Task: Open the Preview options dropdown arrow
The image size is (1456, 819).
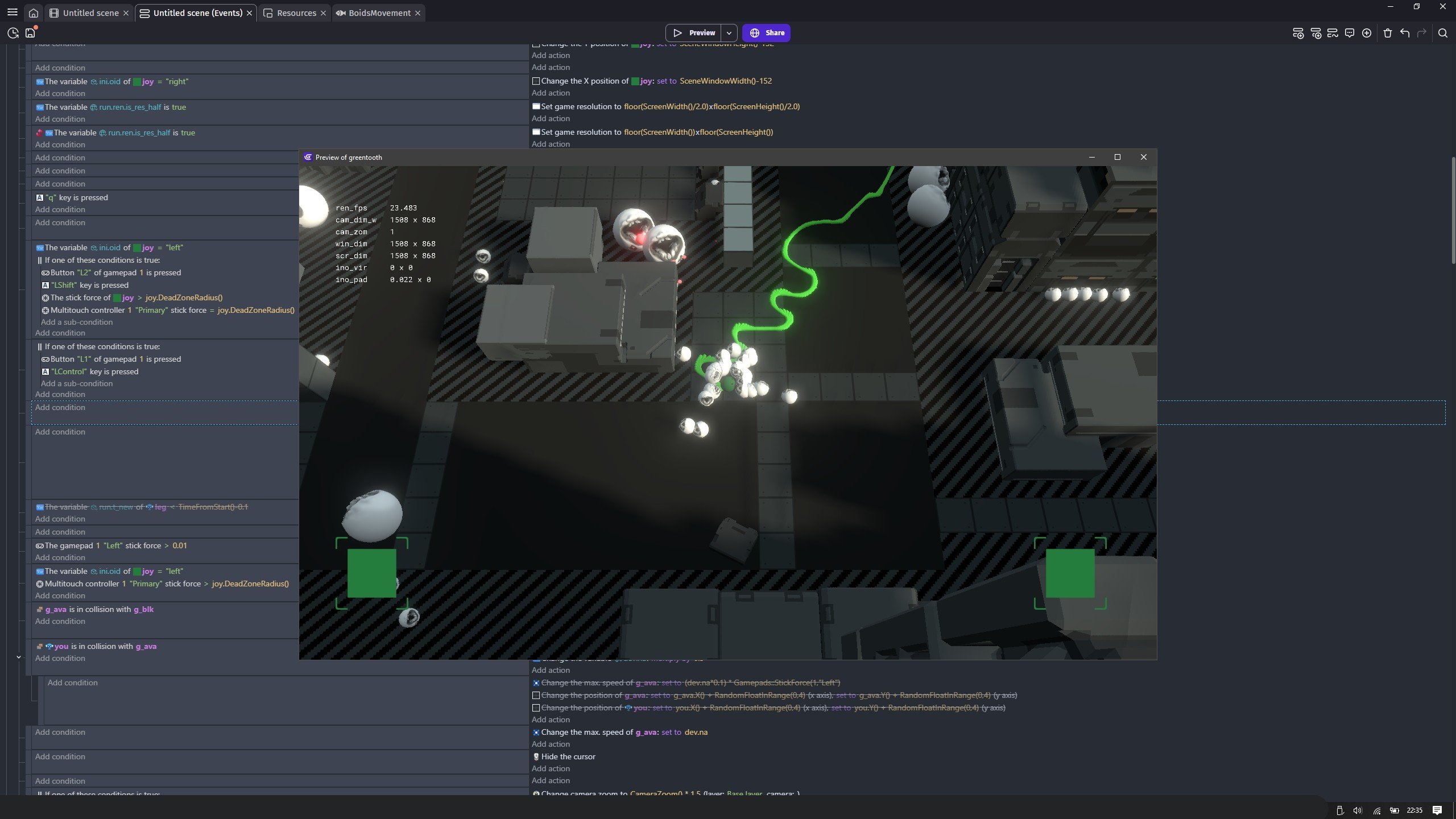Action: [x=729, y=33]
